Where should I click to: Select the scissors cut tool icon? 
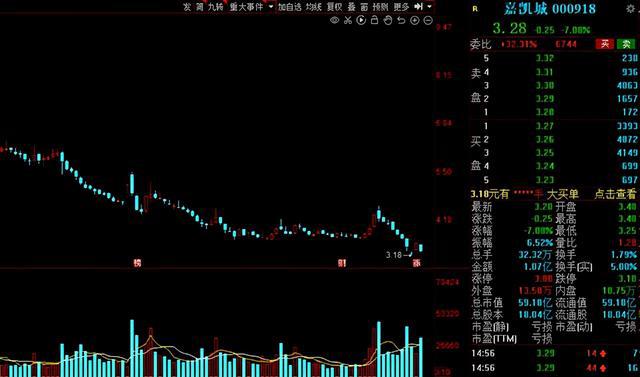click(x=348, y=20)
